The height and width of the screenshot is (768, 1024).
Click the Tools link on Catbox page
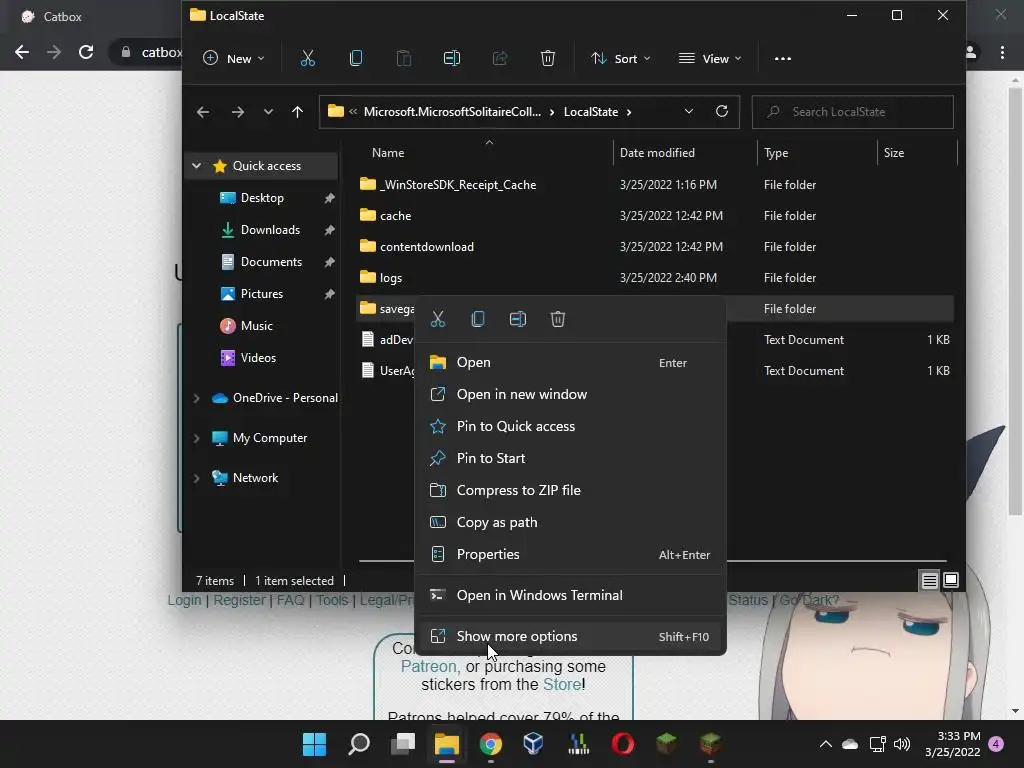click(x=332, y=600)
